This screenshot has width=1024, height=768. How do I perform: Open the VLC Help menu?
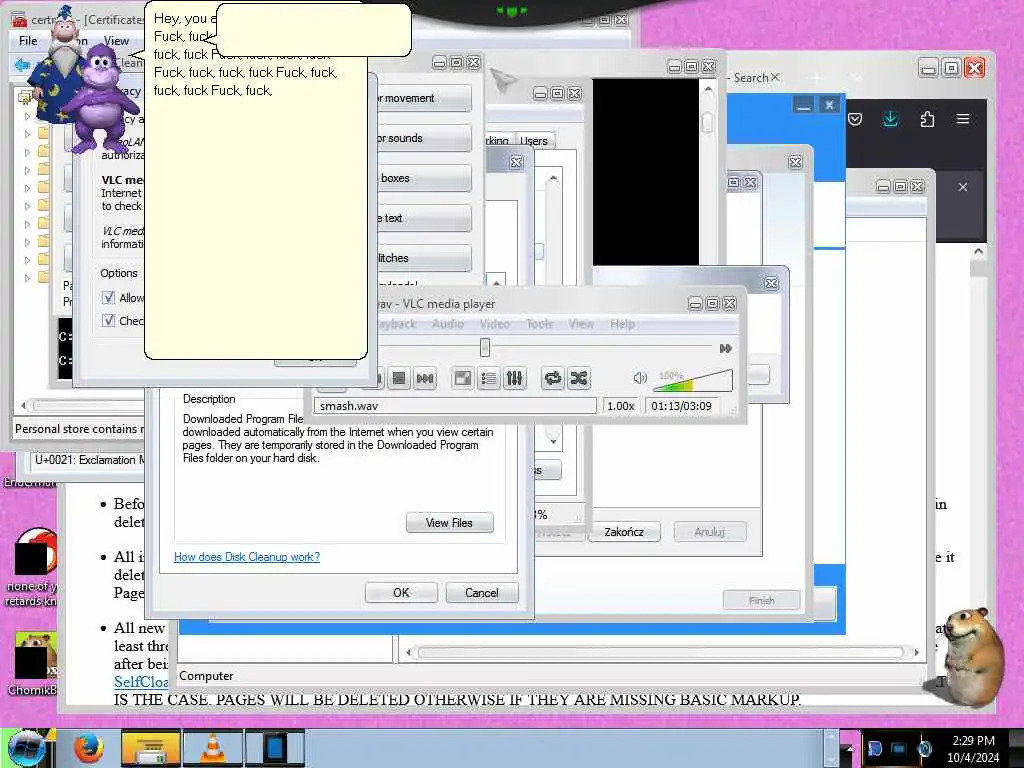(x=622, y=323)
